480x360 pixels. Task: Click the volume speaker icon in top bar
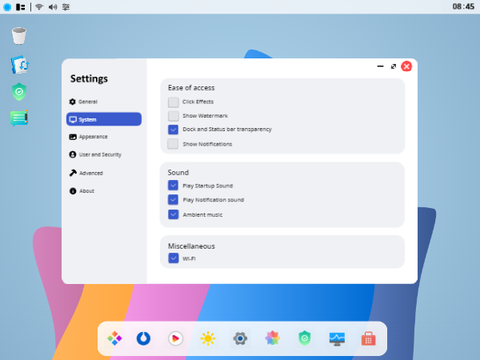pyautogui.click(x=53, y=7)
